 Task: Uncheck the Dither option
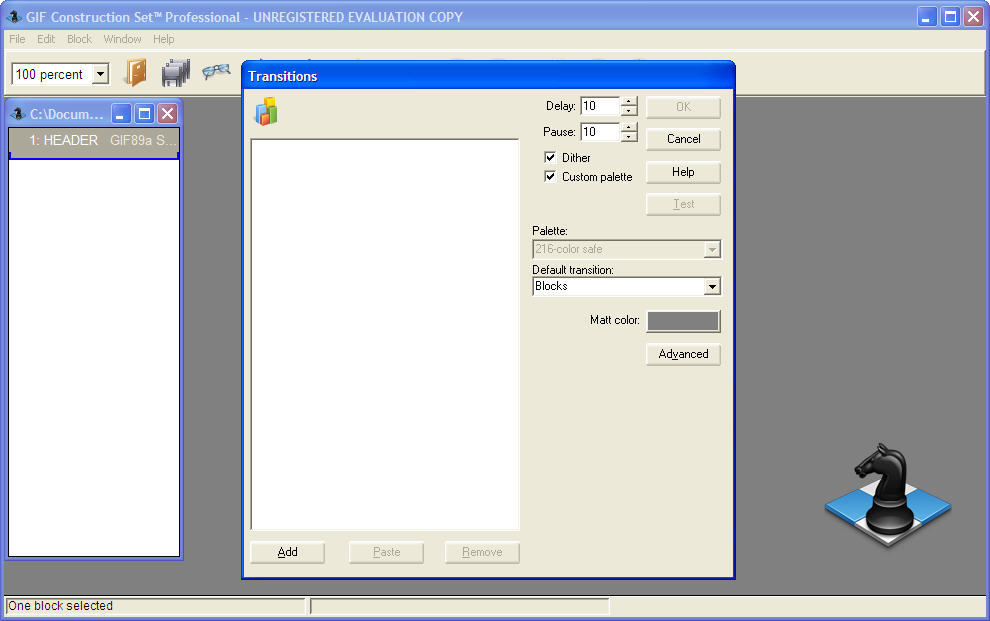click(x=549, y=157)
